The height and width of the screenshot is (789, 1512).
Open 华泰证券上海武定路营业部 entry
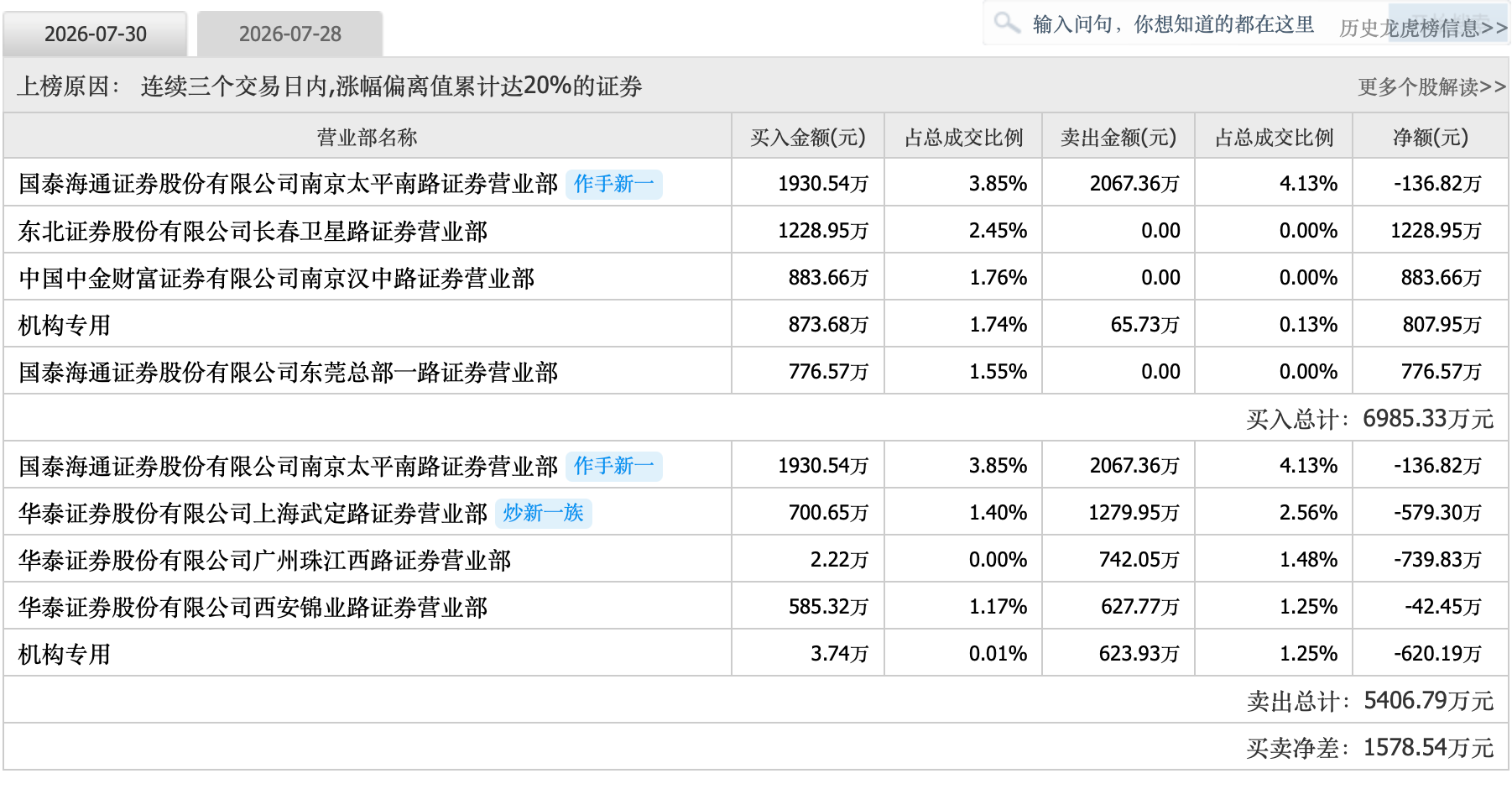[253, 513]
